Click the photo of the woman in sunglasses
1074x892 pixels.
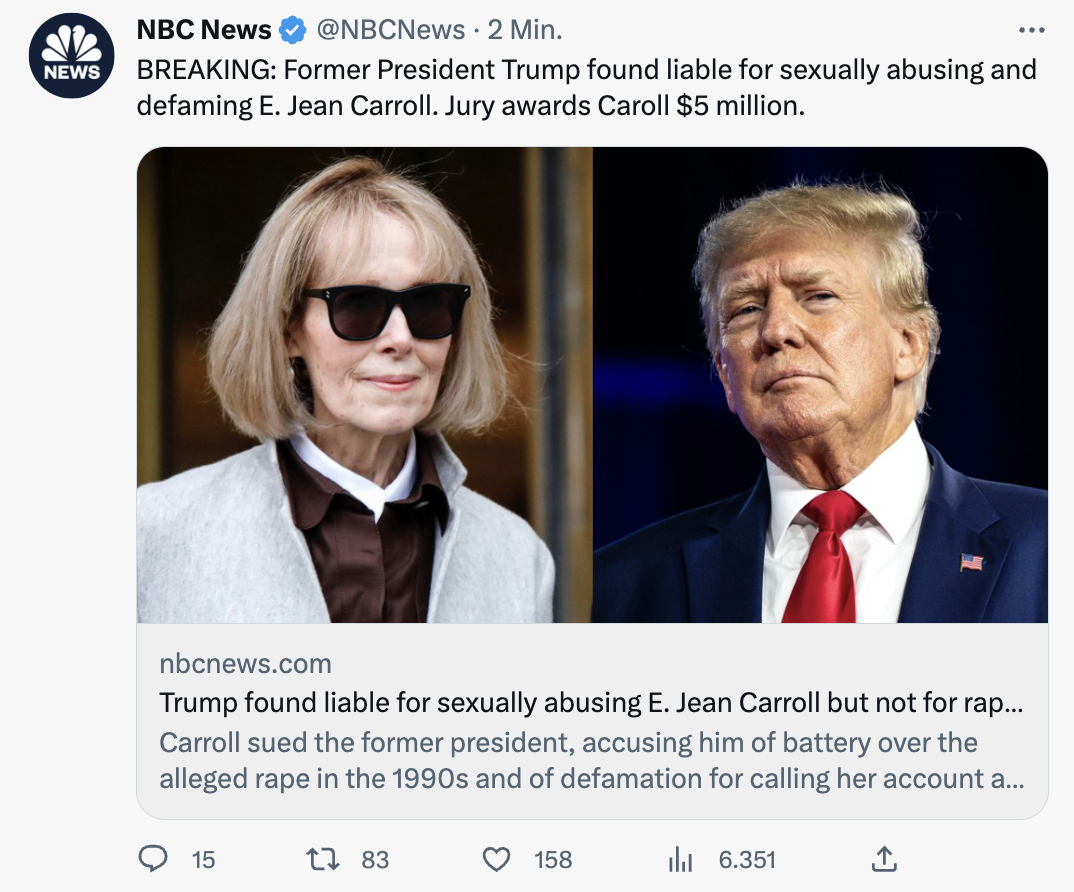[x=364, y=385]
